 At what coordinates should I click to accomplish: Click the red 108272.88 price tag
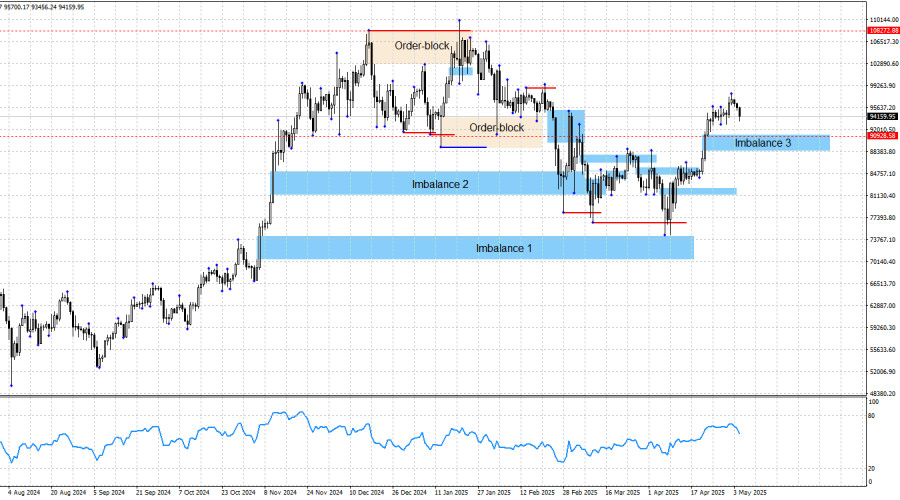(x=883, y=30)
